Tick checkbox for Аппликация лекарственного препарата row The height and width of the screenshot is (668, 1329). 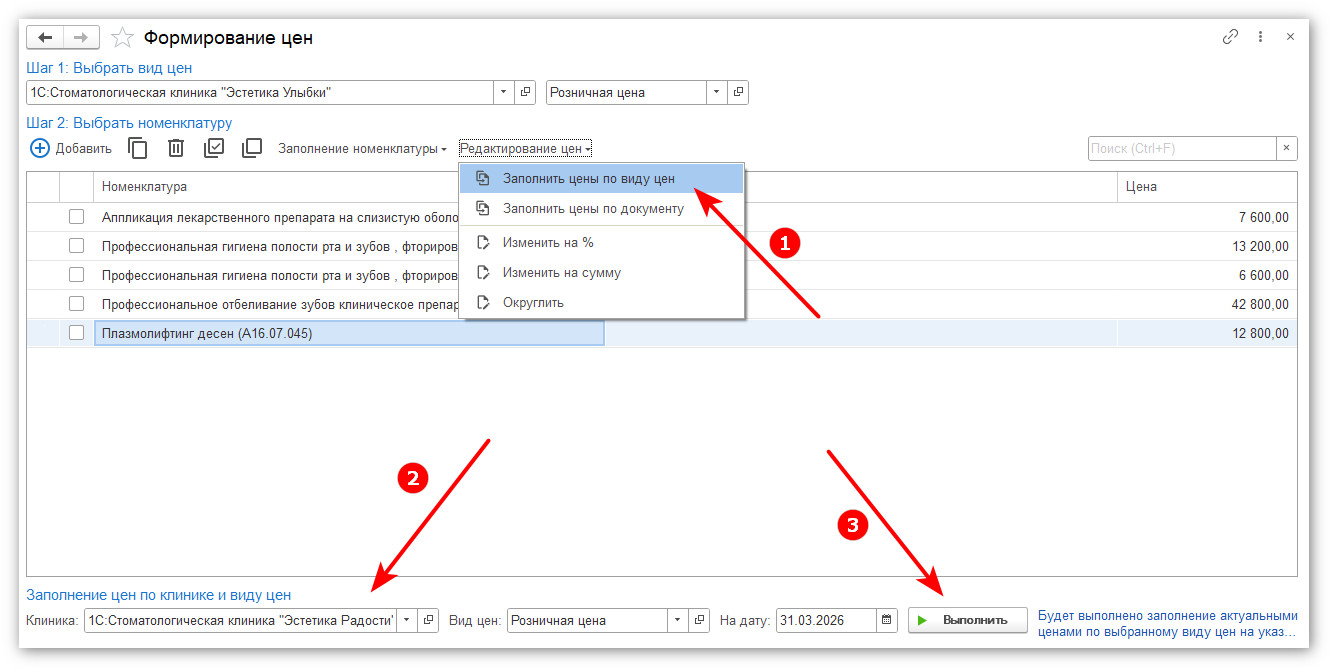point(77,217)
